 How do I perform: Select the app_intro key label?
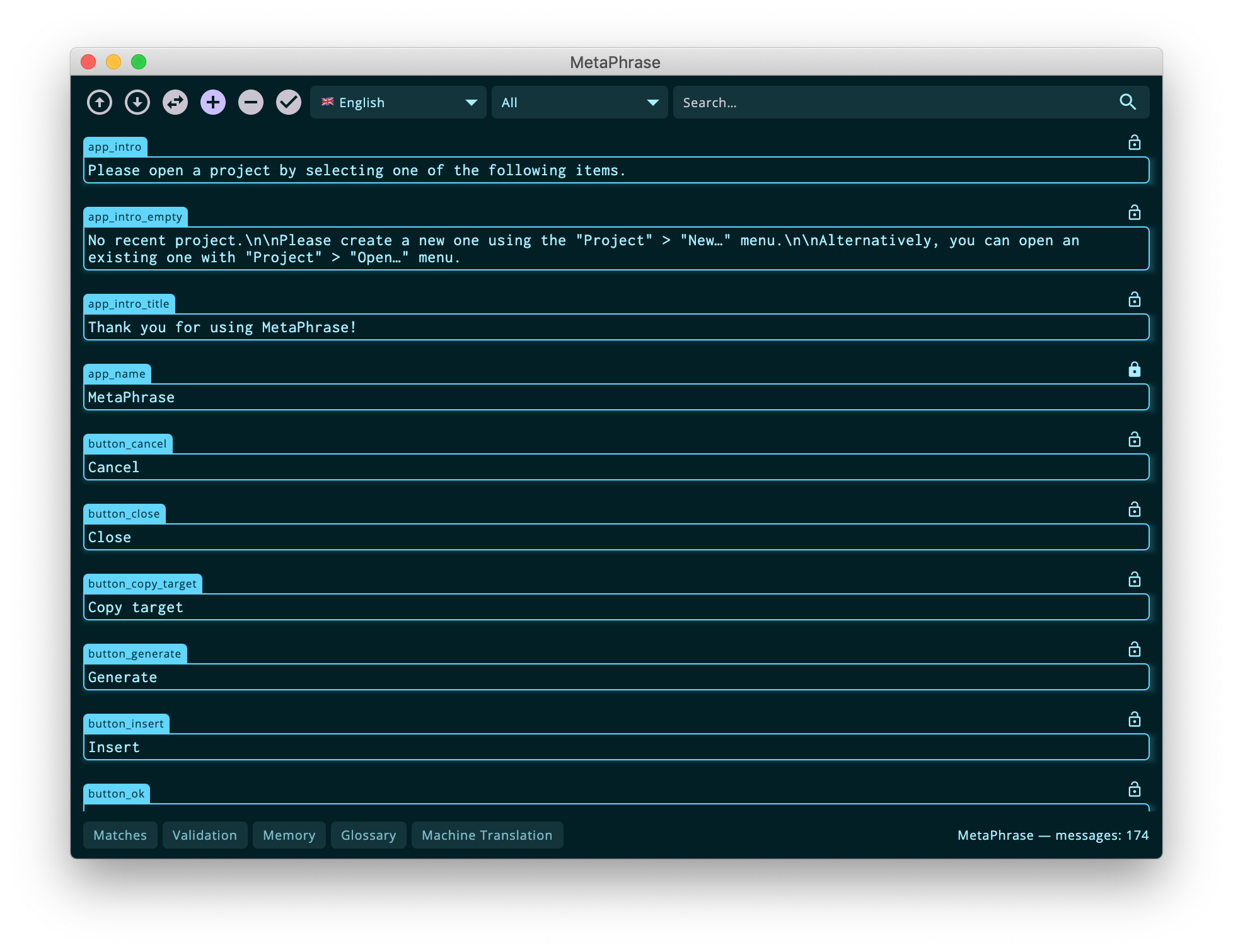(x=115, y=147)
